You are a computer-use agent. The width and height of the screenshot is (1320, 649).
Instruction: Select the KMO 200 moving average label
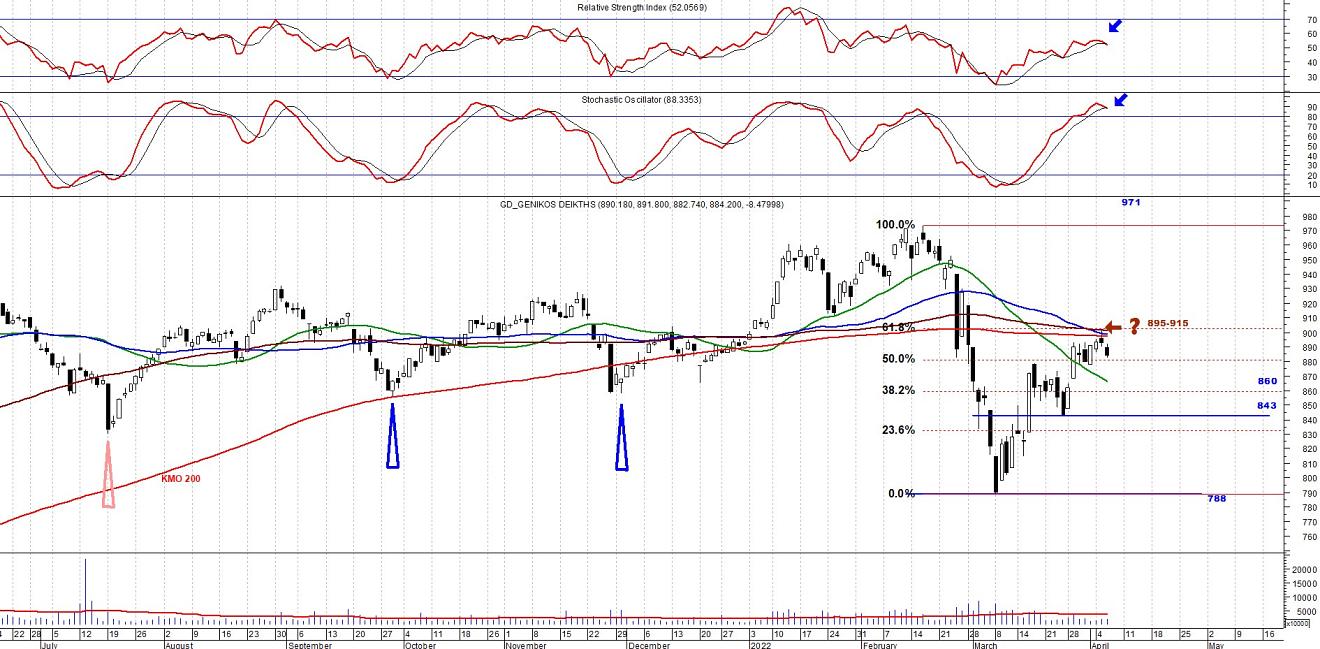[181, 479]
